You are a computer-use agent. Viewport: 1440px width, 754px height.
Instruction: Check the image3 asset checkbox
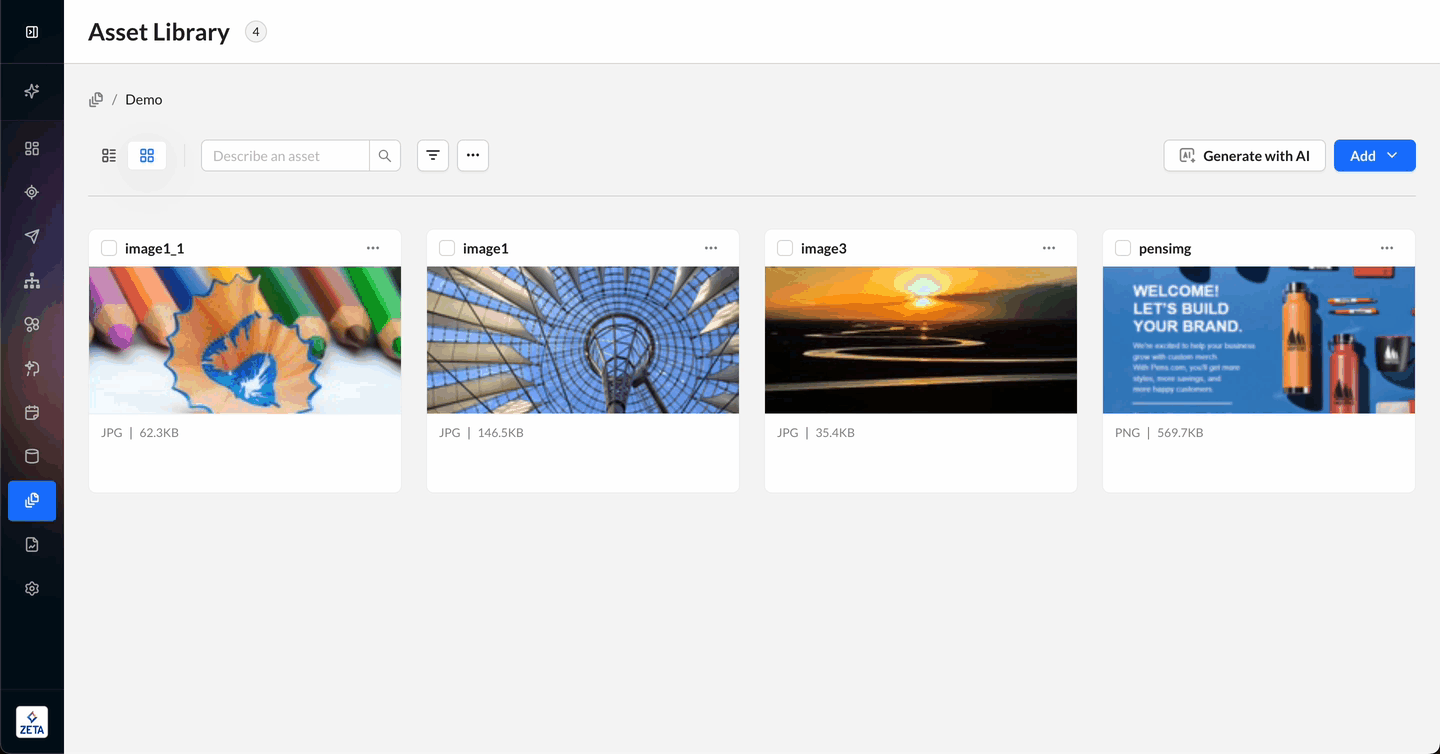785,248
